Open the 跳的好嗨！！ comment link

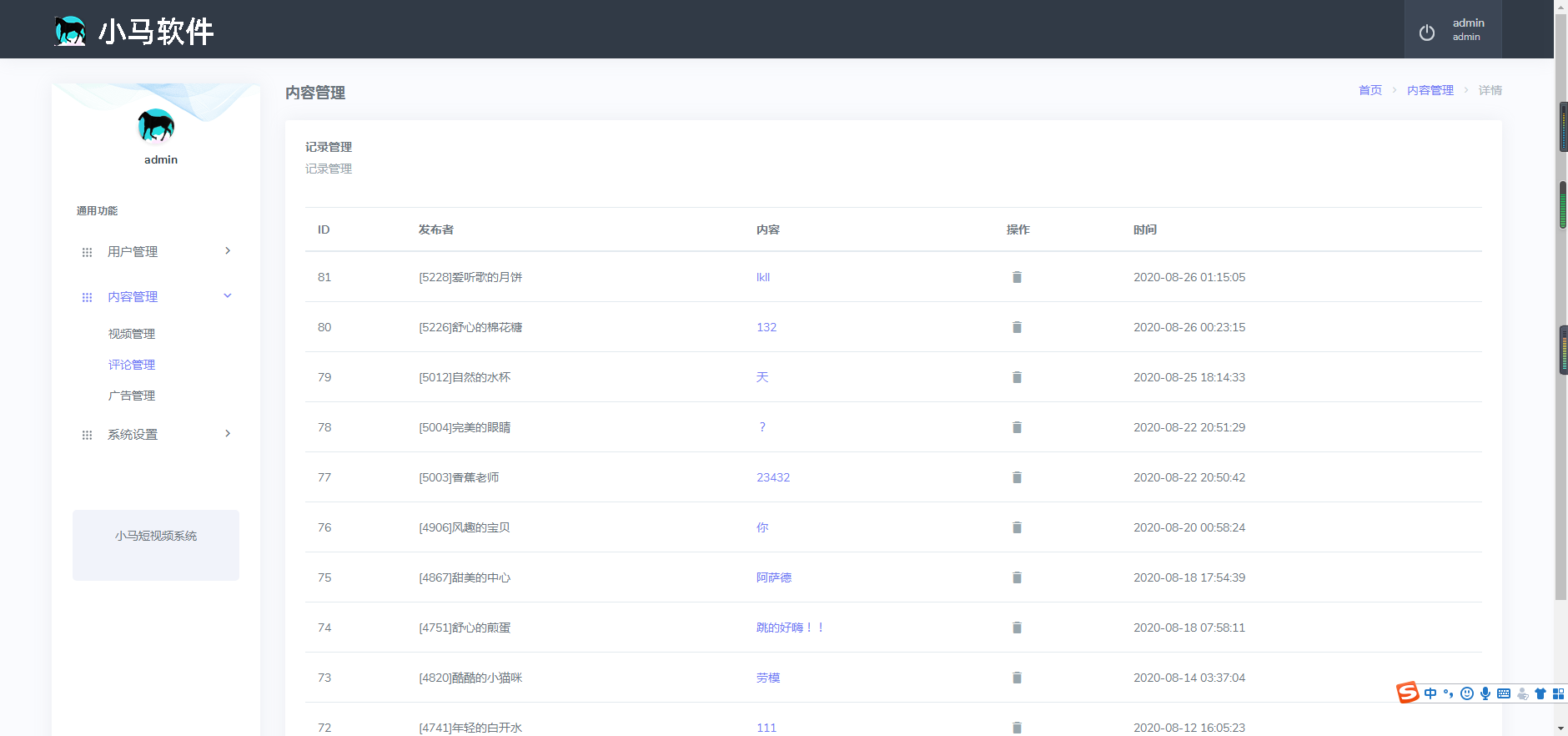point(789,628)
